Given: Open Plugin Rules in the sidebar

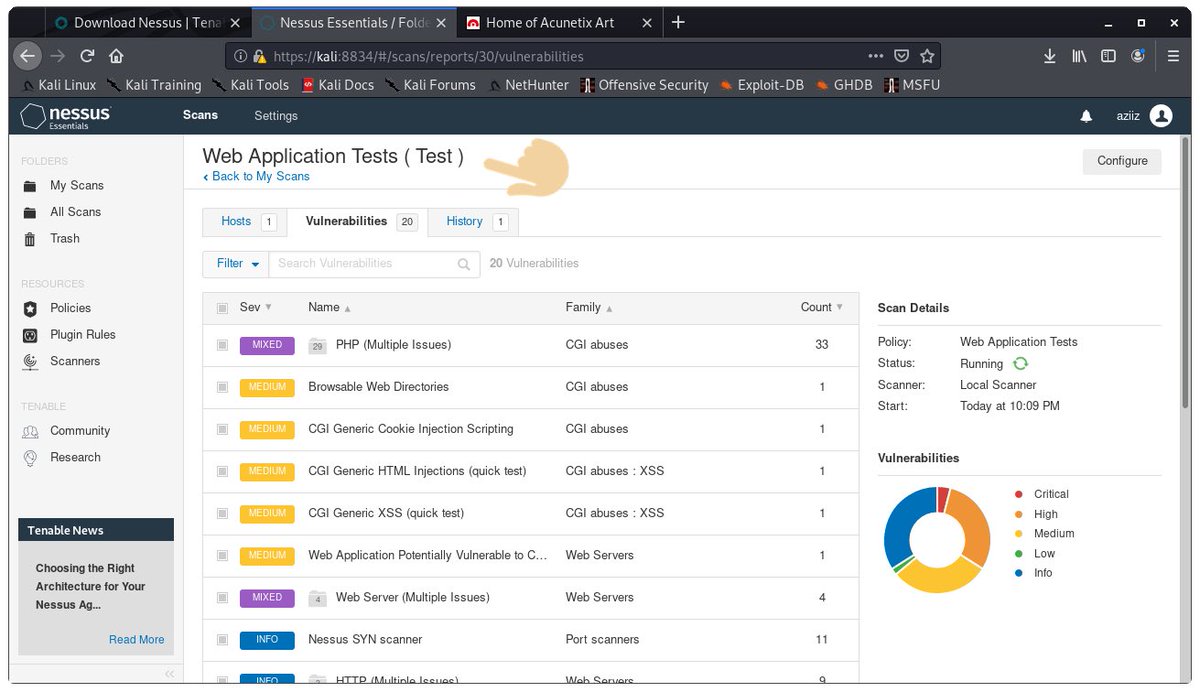Looking at the screenshot, I should click(83, 335).
